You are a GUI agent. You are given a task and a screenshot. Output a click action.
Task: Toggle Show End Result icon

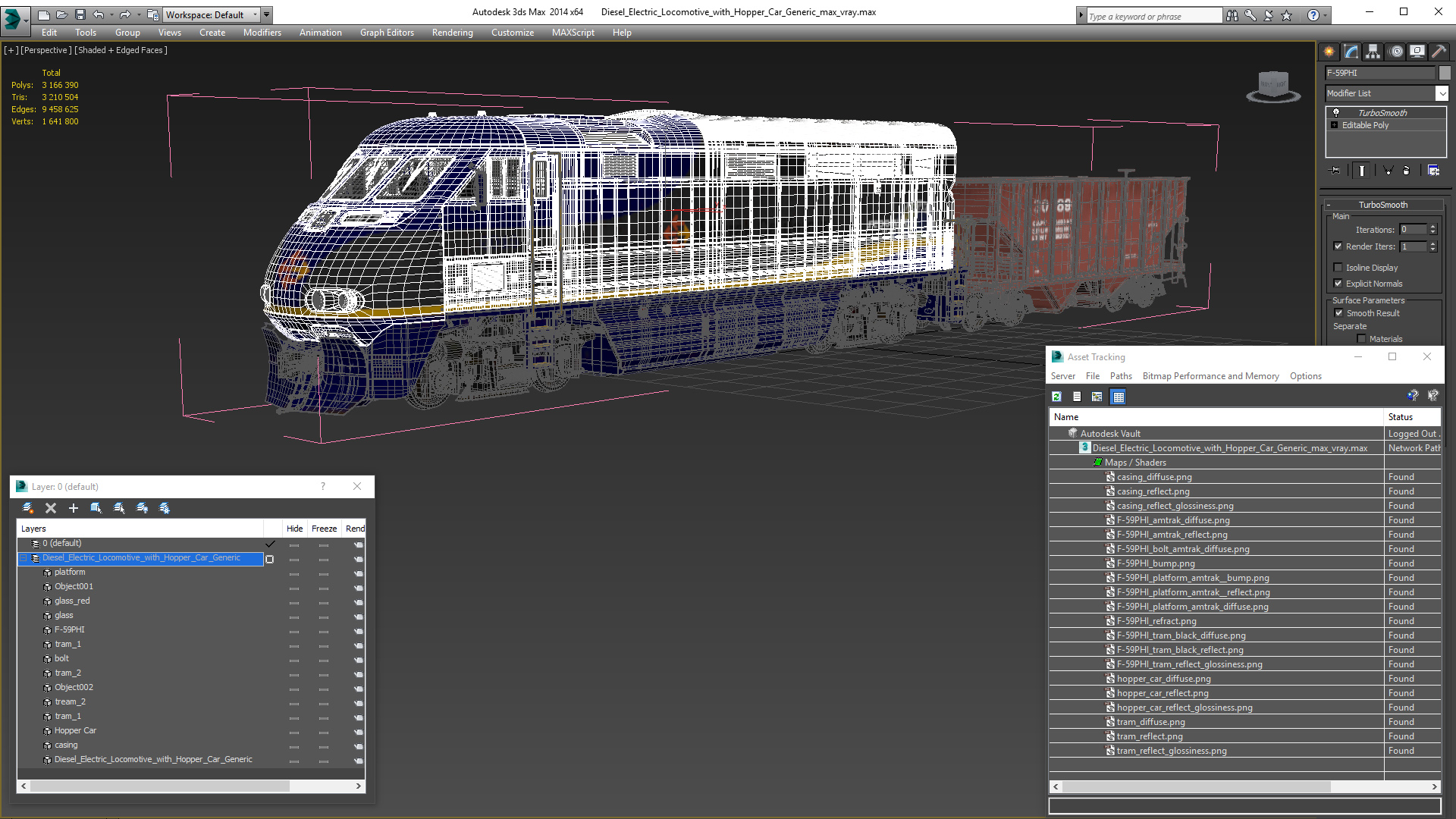click(1362, 171)
